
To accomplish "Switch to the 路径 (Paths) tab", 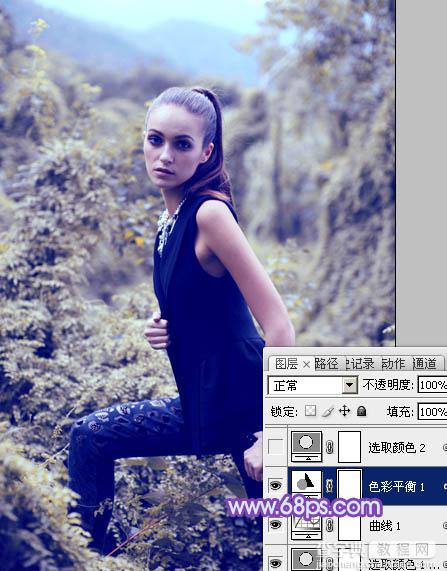I will [326, 363].
